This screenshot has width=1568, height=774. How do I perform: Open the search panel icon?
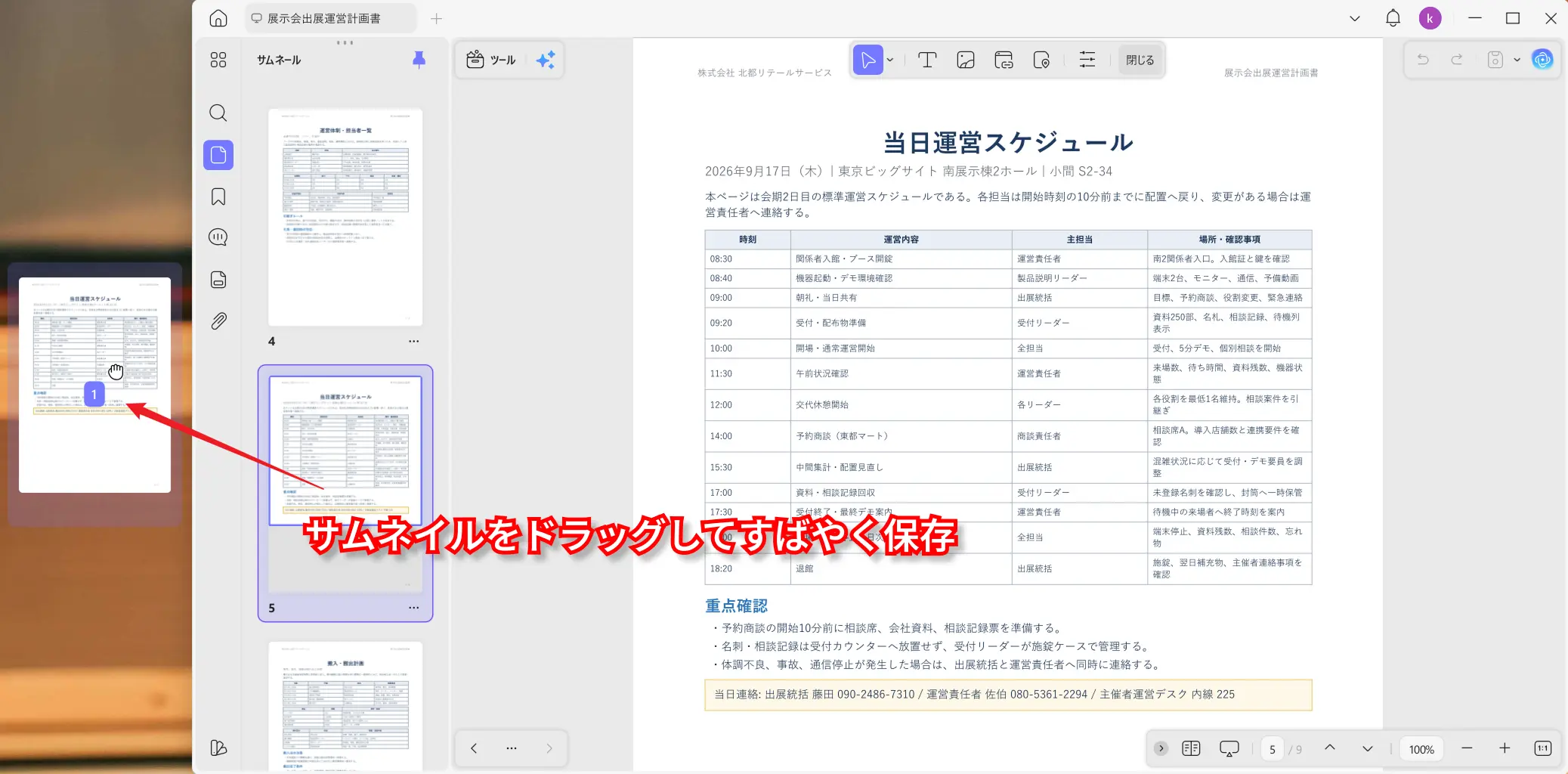(x=218, y=113)
